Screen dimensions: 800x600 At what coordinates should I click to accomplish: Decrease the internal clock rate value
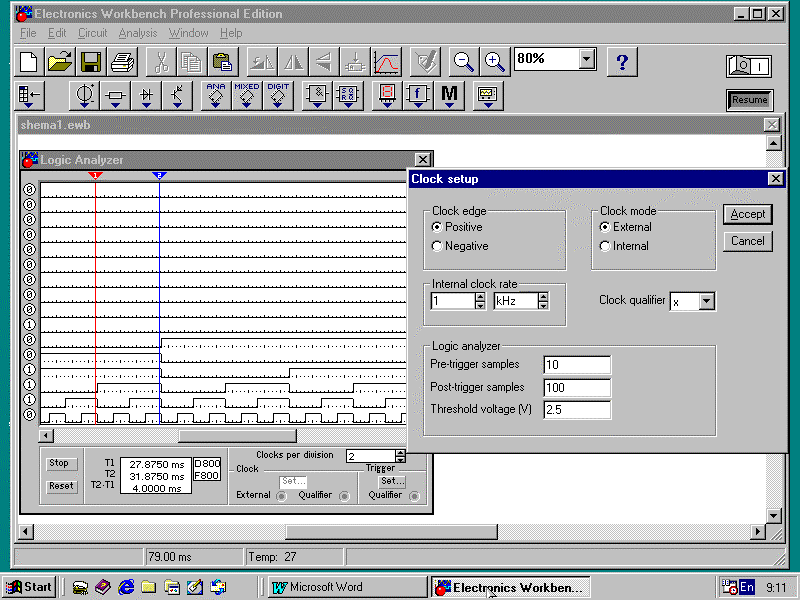480,305
